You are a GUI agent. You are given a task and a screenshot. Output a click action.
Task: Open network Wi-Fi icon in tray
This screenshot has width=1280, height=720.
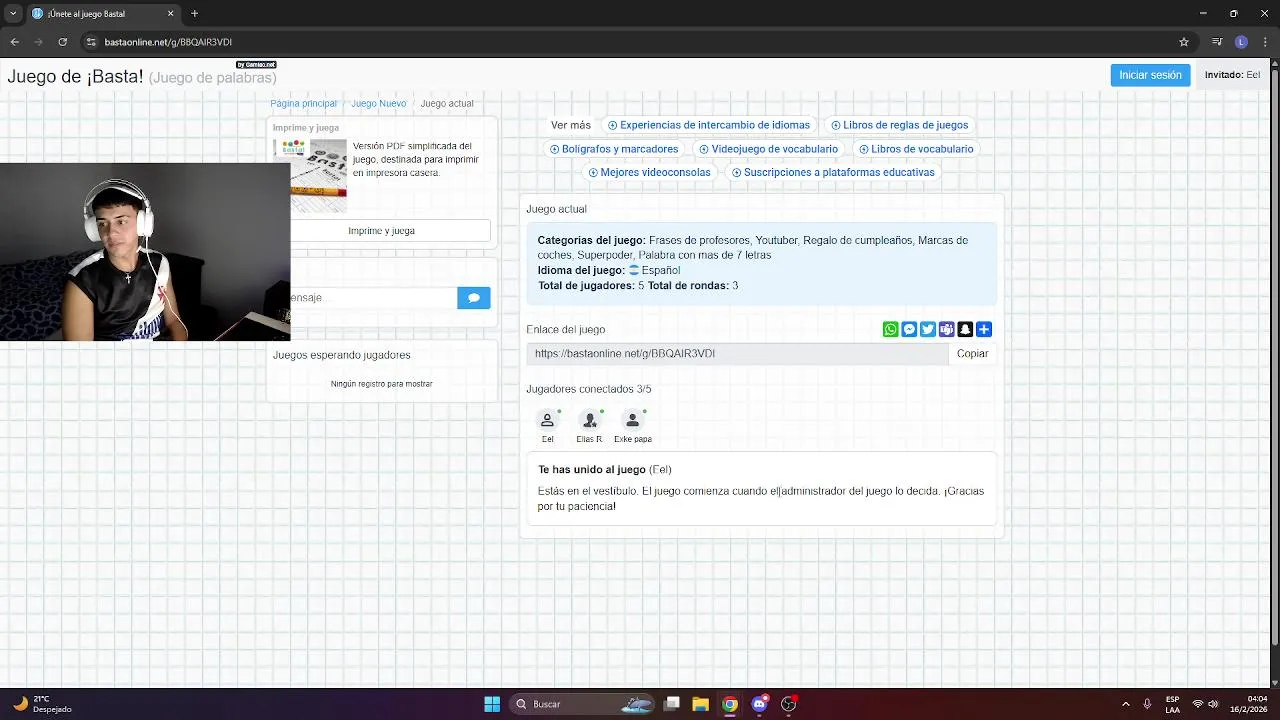click(1197, 704)
